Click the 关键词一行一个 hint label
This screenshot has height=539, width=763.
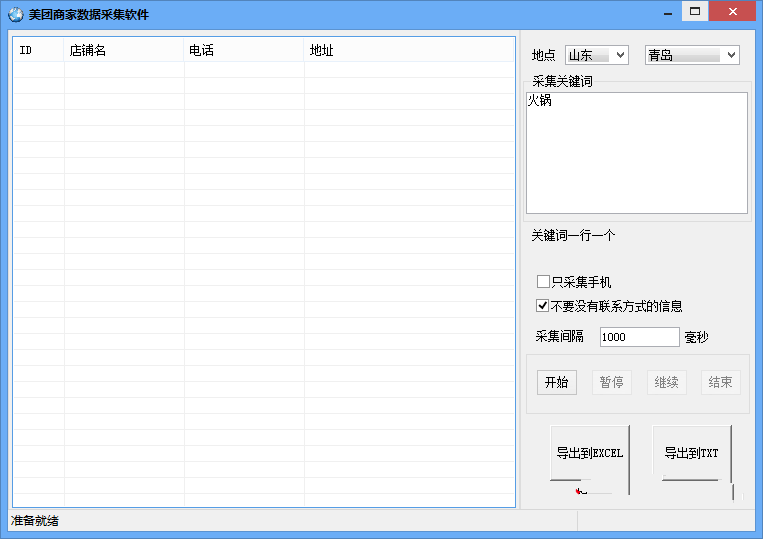coord(573,236)
